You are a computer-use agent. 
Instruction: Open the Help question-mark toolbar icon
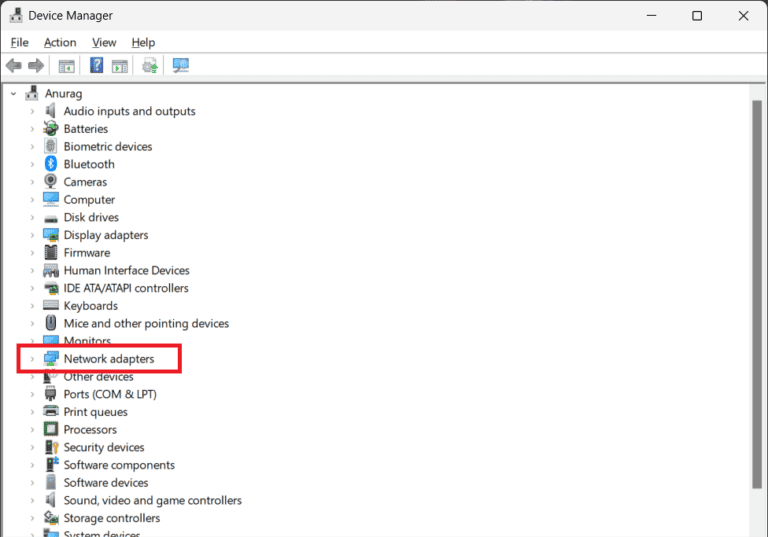pos(96,65)
